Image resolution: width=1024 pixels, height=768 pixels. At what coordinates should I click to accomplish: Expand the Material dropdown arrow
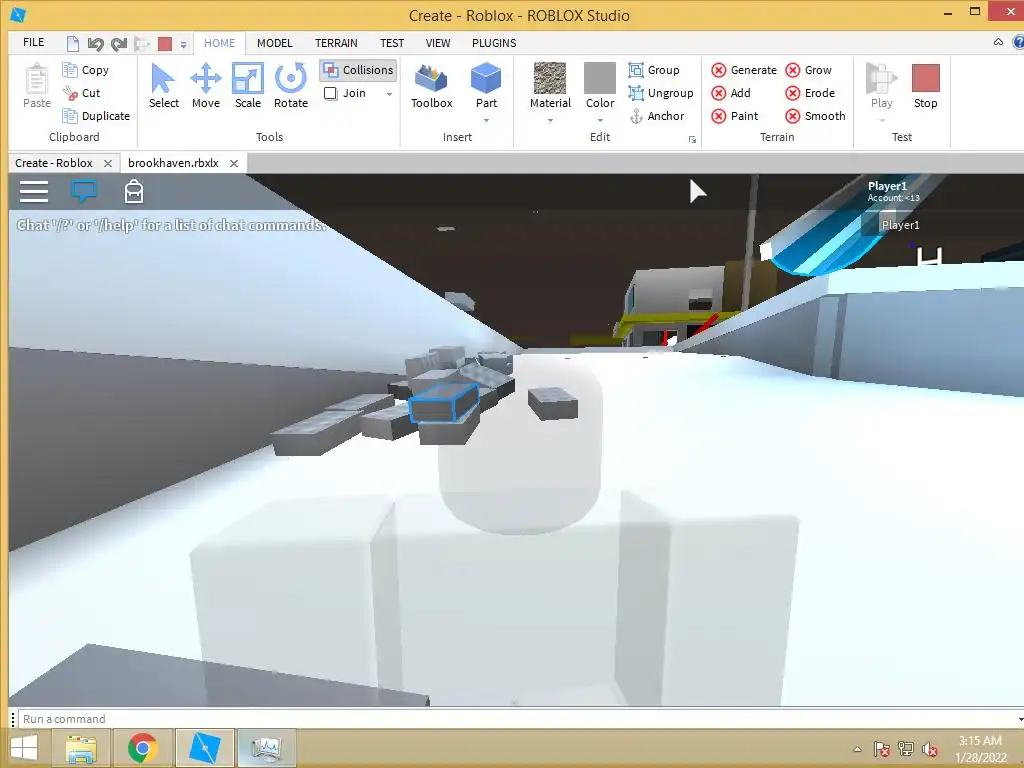pos(550,121)
